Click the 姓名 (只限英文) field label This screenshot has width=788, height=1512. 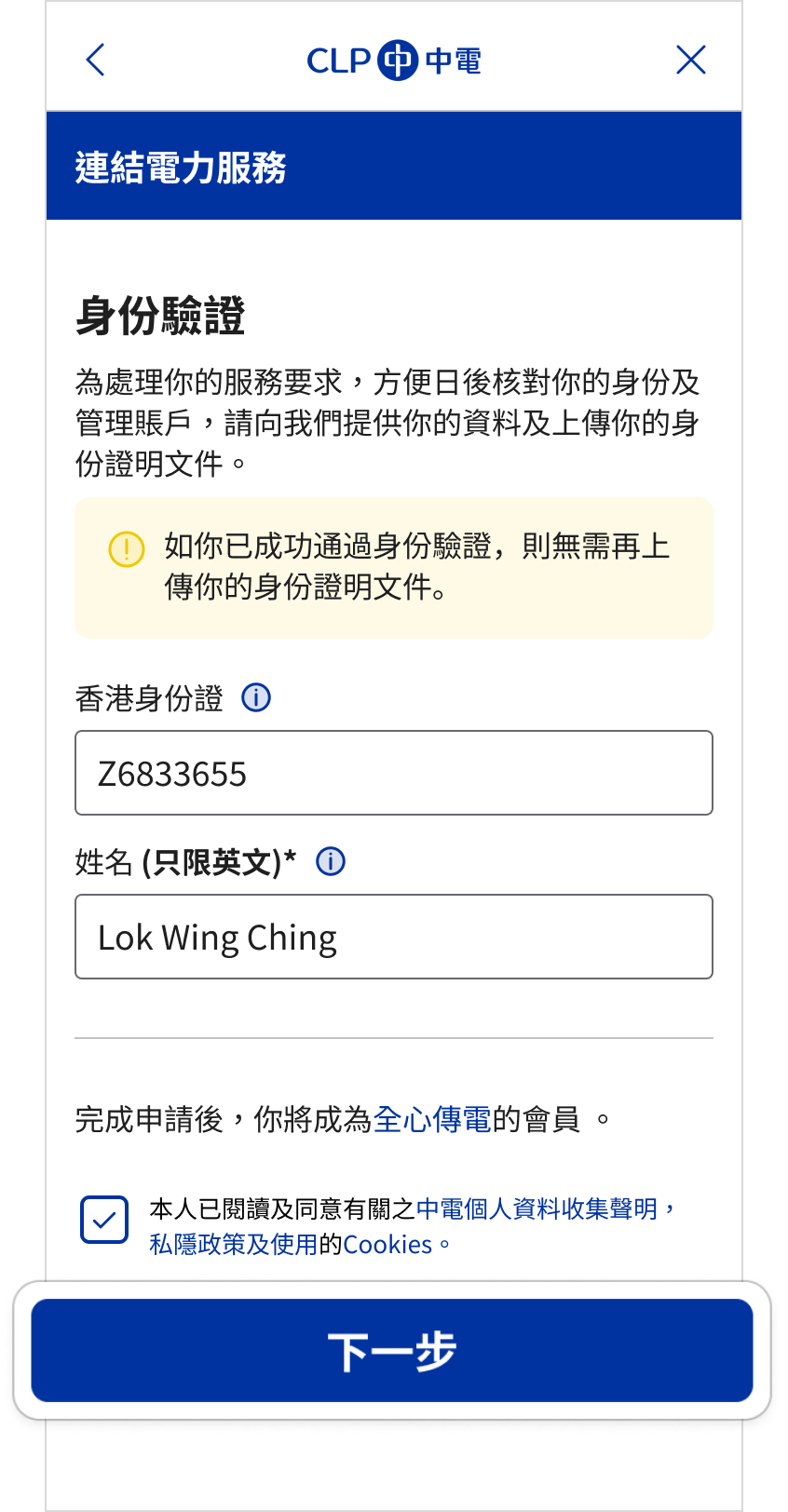click(185, 862)
